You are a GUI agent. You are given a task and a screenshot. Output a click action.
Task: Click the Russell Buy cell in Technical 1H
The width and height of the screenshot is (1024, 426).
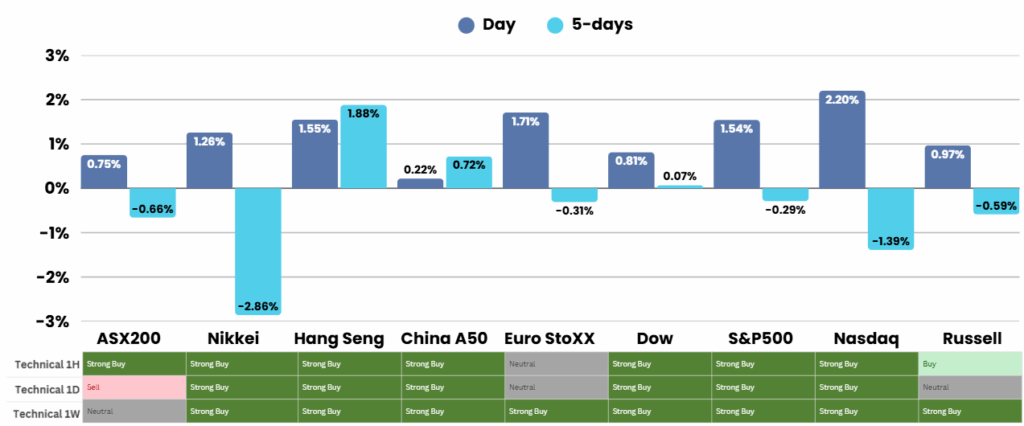click(969, 364)
